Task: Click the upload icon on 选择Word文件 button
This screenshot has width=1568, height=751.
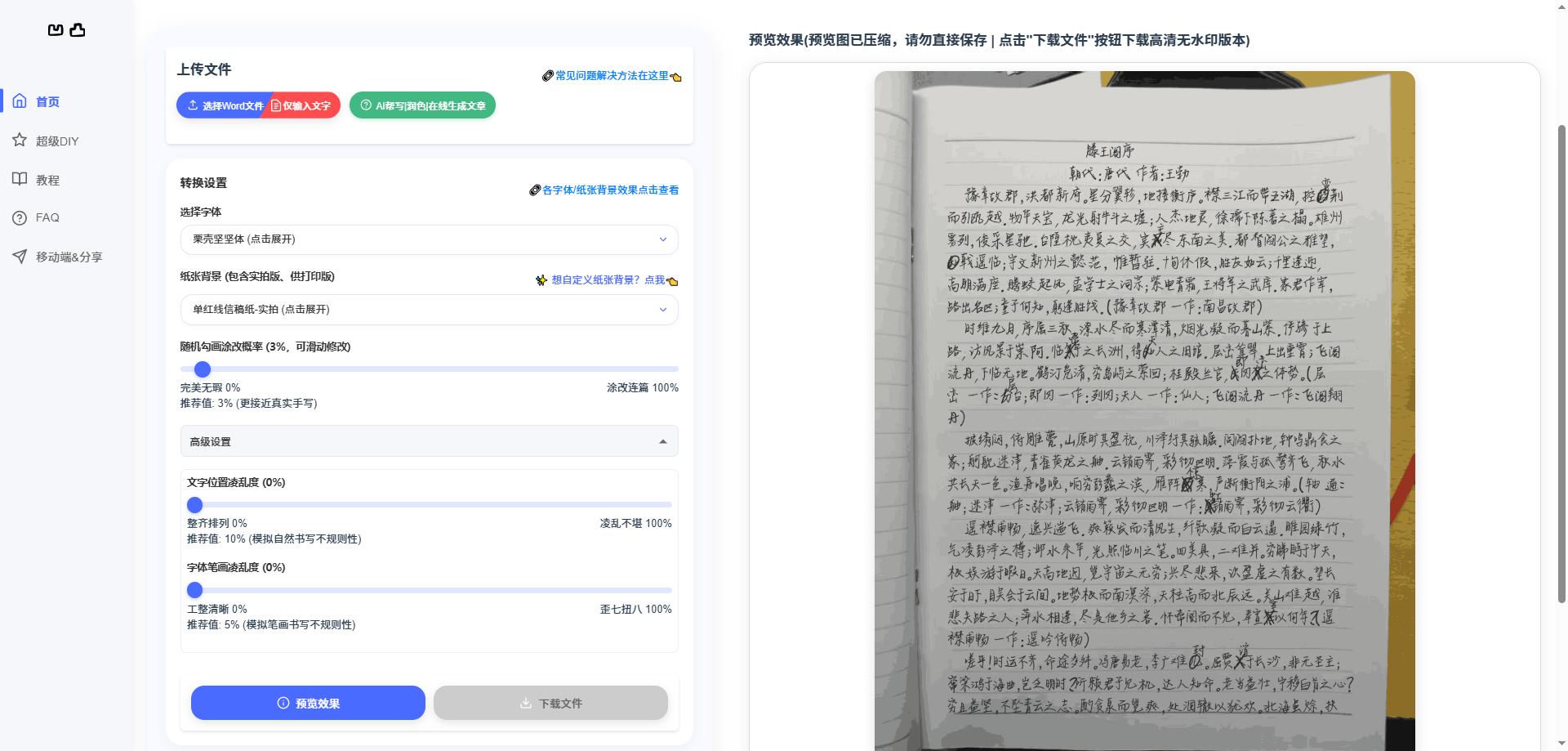Action: click(x=193, y=105)
